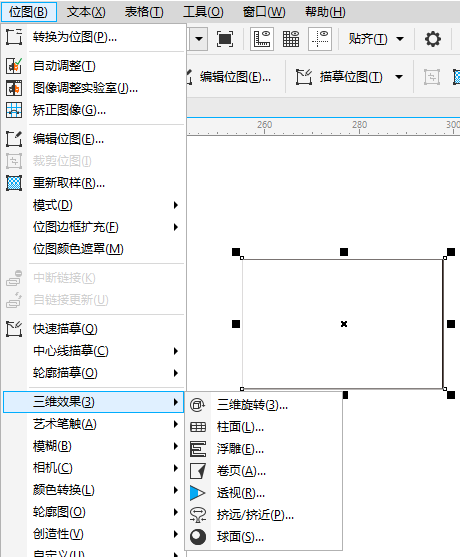This screenshot has width=460, height=557.
Task: Open the 位图(B) menu
Action: click(x=28, y=12)
